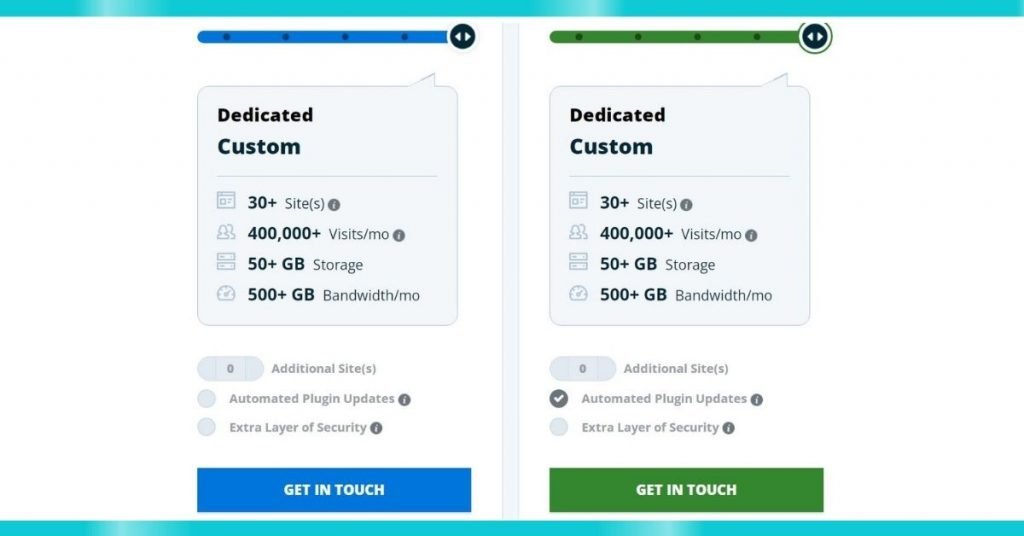
Task: Enable Automated Plugin Updates in the left plan
Action: click(x=206, y=398)
